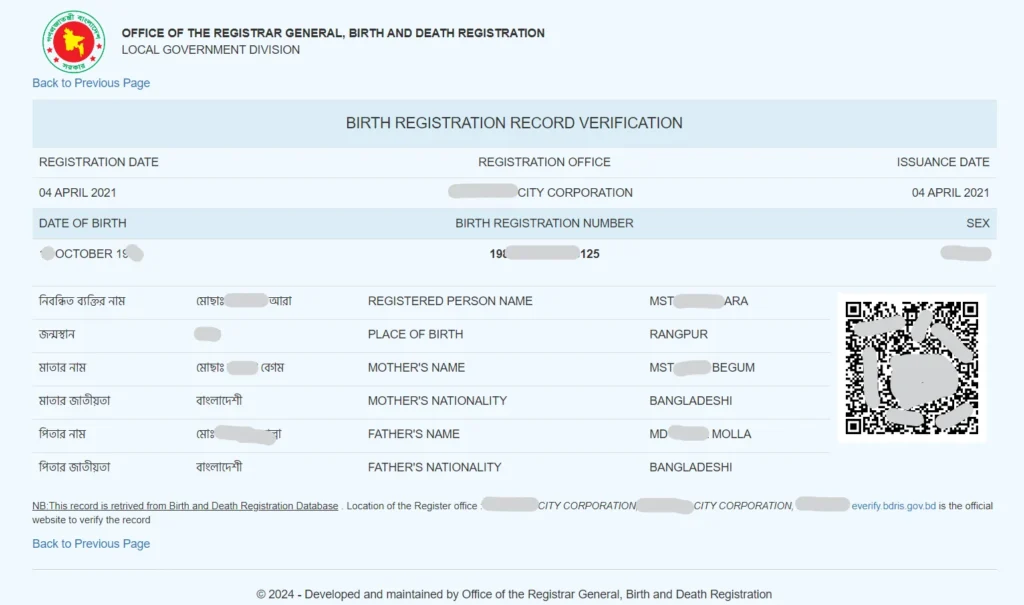Click the Issuance Date column header

[942, 162]
